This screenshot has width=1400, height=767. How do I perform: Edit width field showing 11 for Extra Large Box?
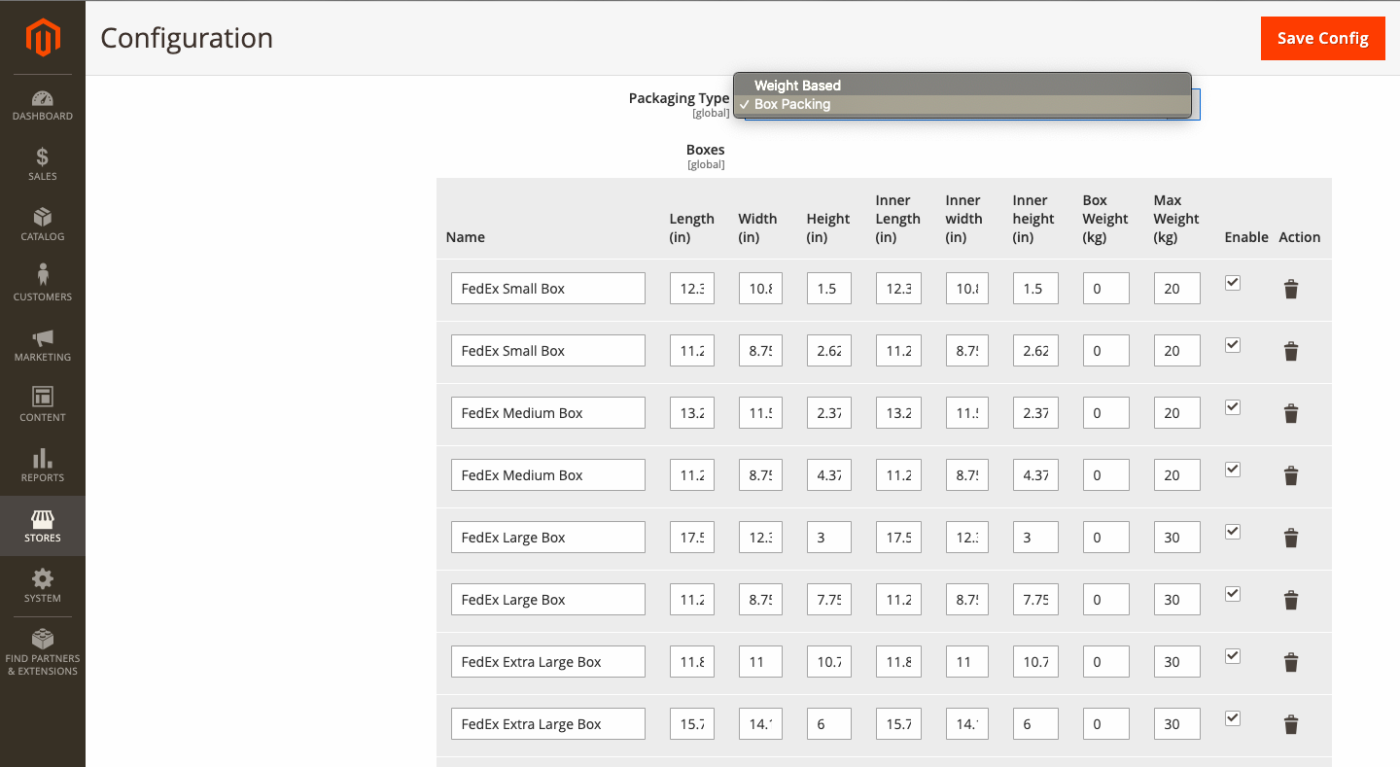tap(760, 662)
